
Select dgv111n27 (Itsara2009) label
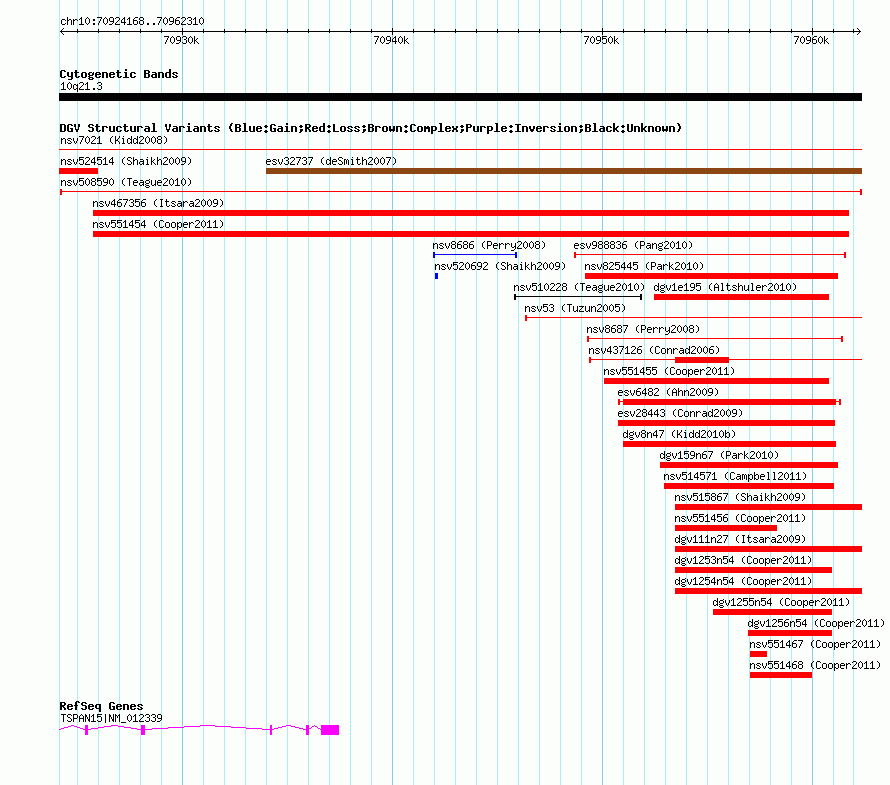(740, 539)
